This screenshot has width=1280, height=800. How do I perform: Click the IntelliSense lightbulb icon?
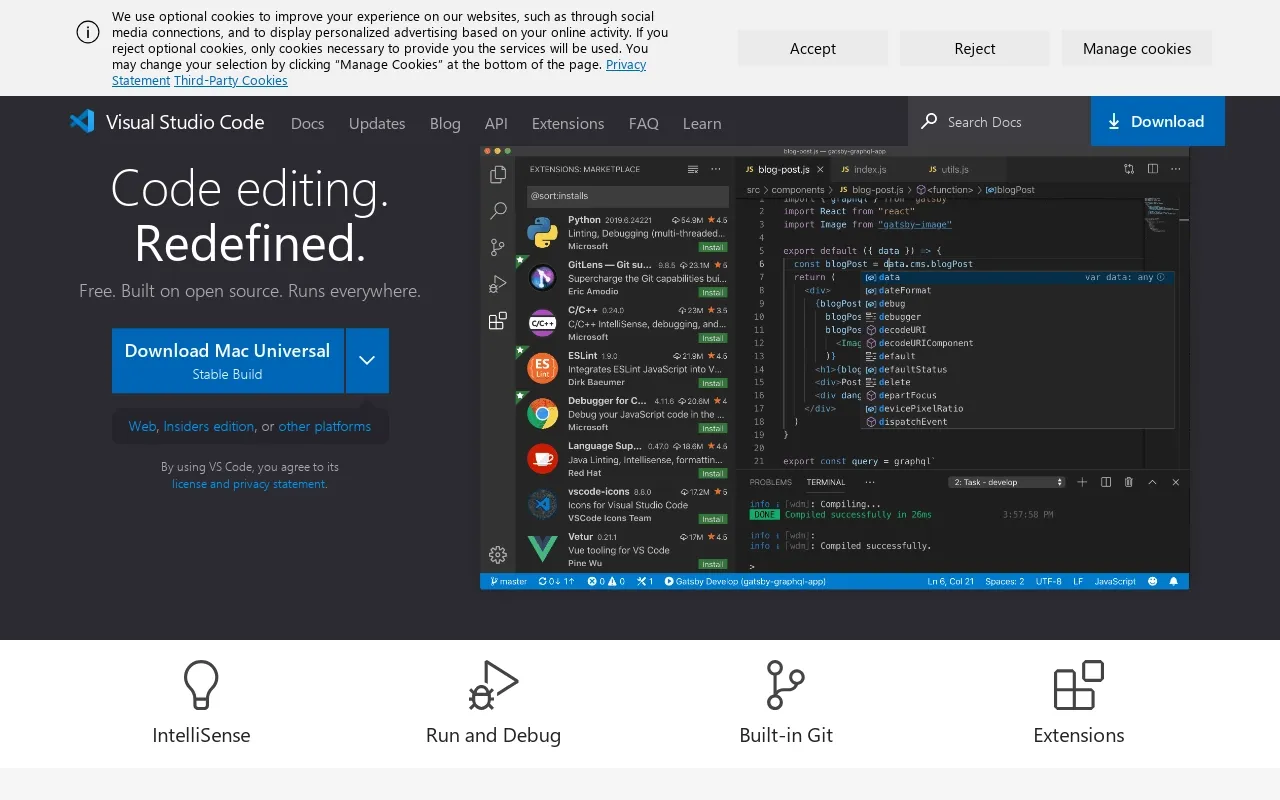201,685
